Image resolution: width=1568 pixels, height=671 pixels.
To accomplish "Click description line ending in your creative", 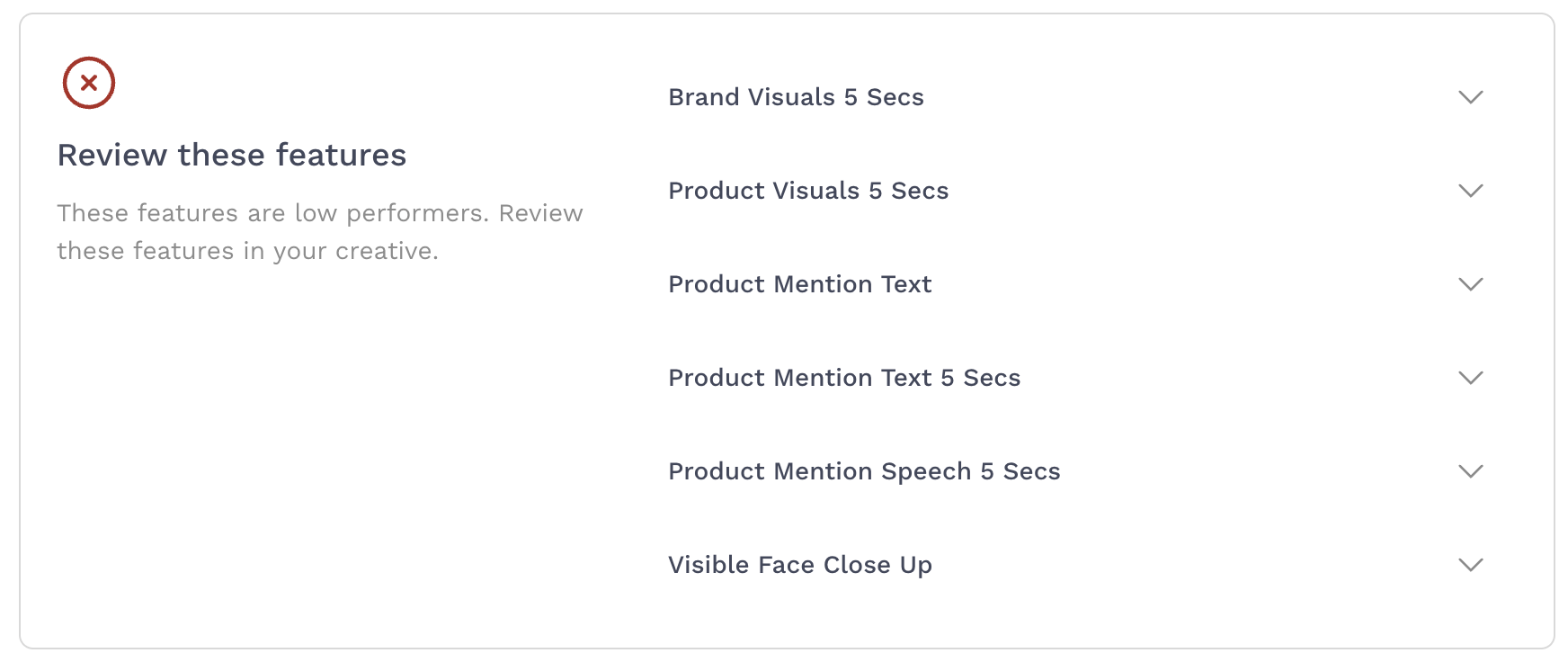I will (247, 251).
